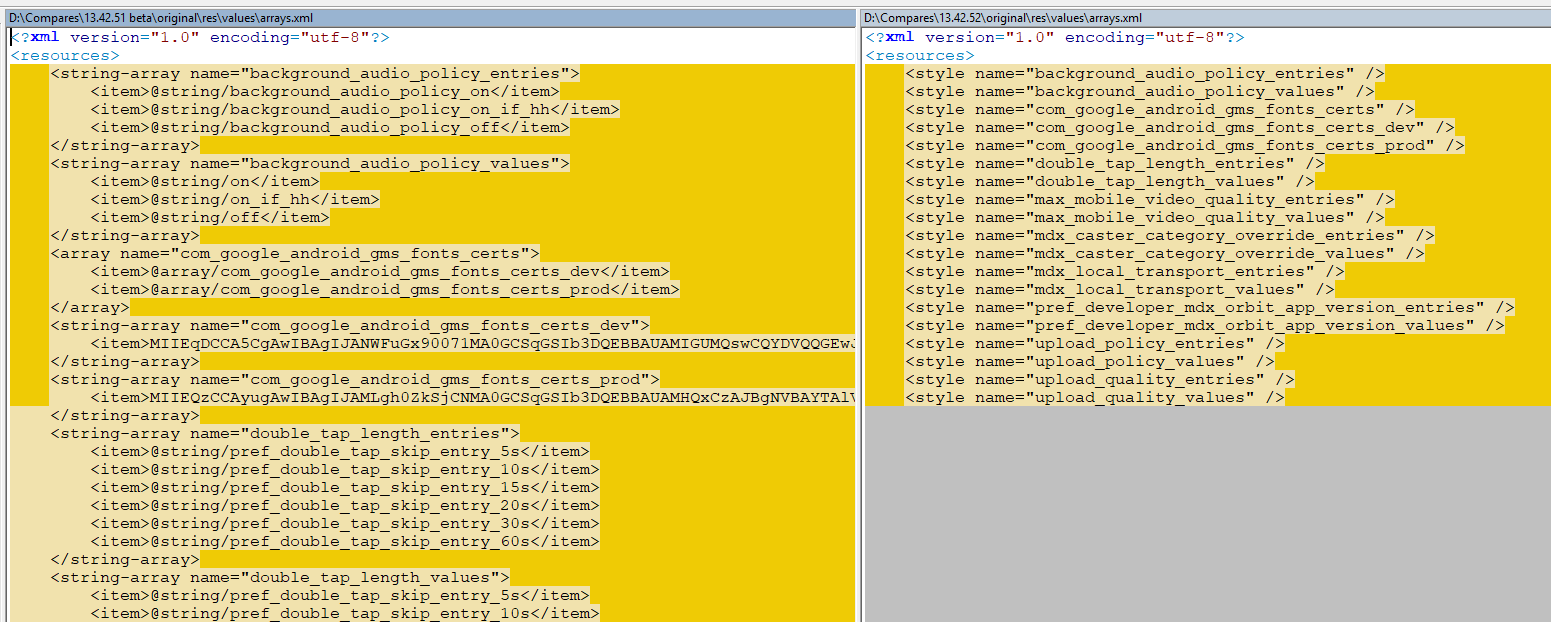Click the item starting with MIIEqDCCA5Cg
This screenshot has height=622, width=1551.
[472, 343]
